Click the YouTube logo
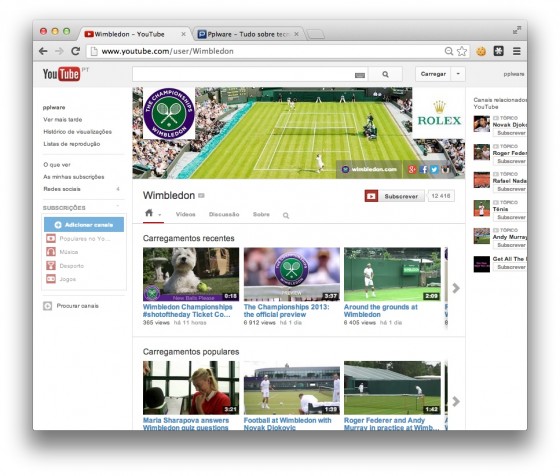 pyautogui.click(x=61, y=74)
